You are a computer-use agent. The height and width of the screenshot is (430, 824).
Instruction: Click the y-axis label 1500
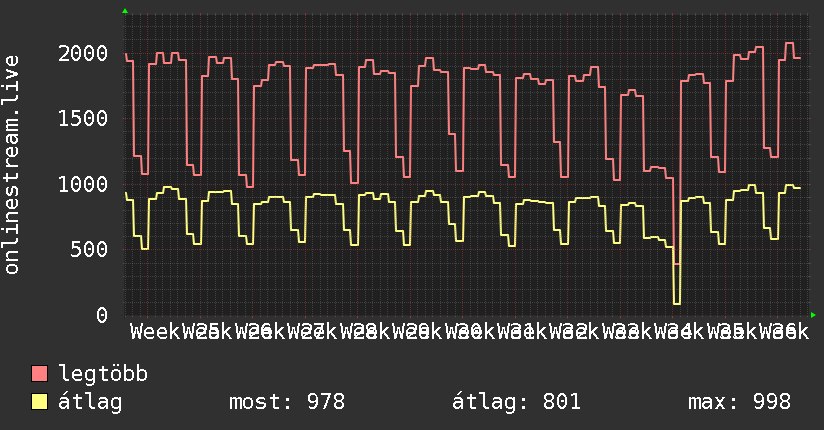click(83, 118)
